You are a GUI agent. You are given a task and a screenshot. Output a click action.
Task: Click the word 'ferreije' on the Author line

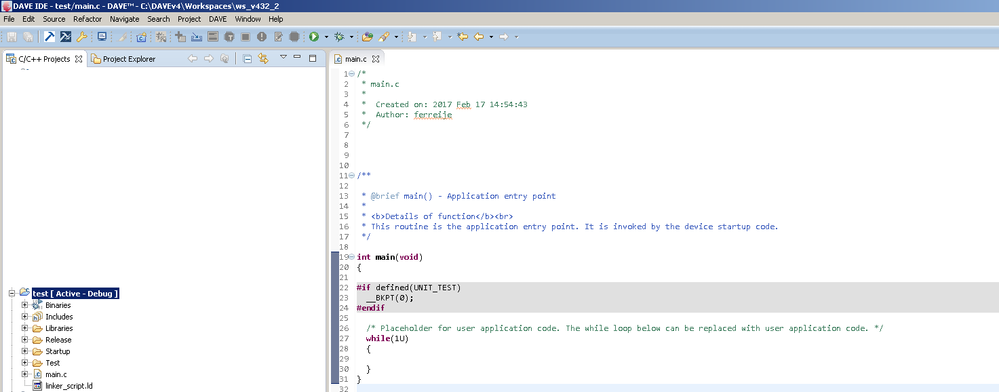pyautogui.click(x=433, y=114)
